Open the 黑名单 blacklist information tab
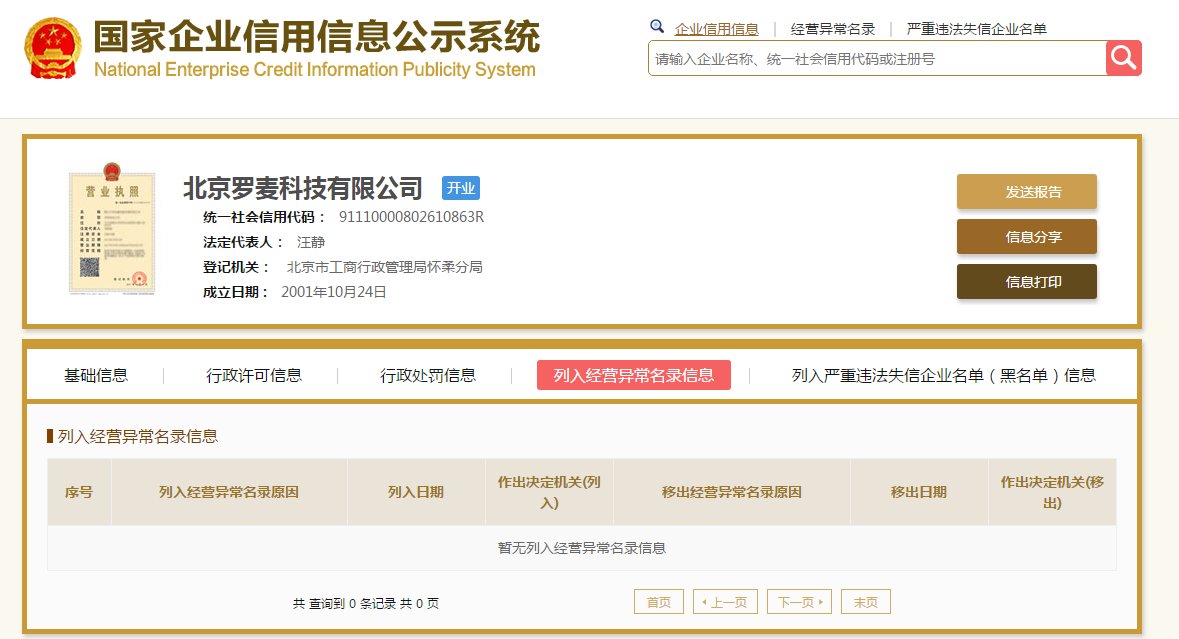Screen dimensions: 1179x639 coord(941,375)
